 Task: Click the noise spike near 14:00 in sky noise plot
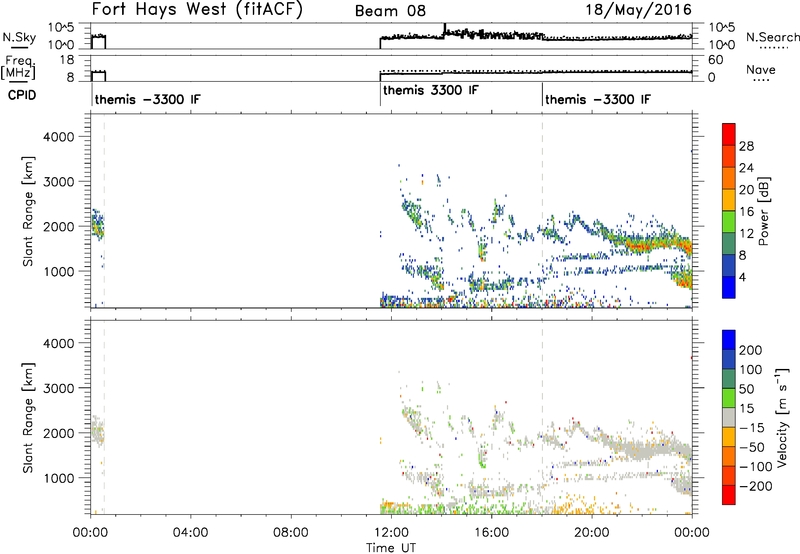(445, 29)
